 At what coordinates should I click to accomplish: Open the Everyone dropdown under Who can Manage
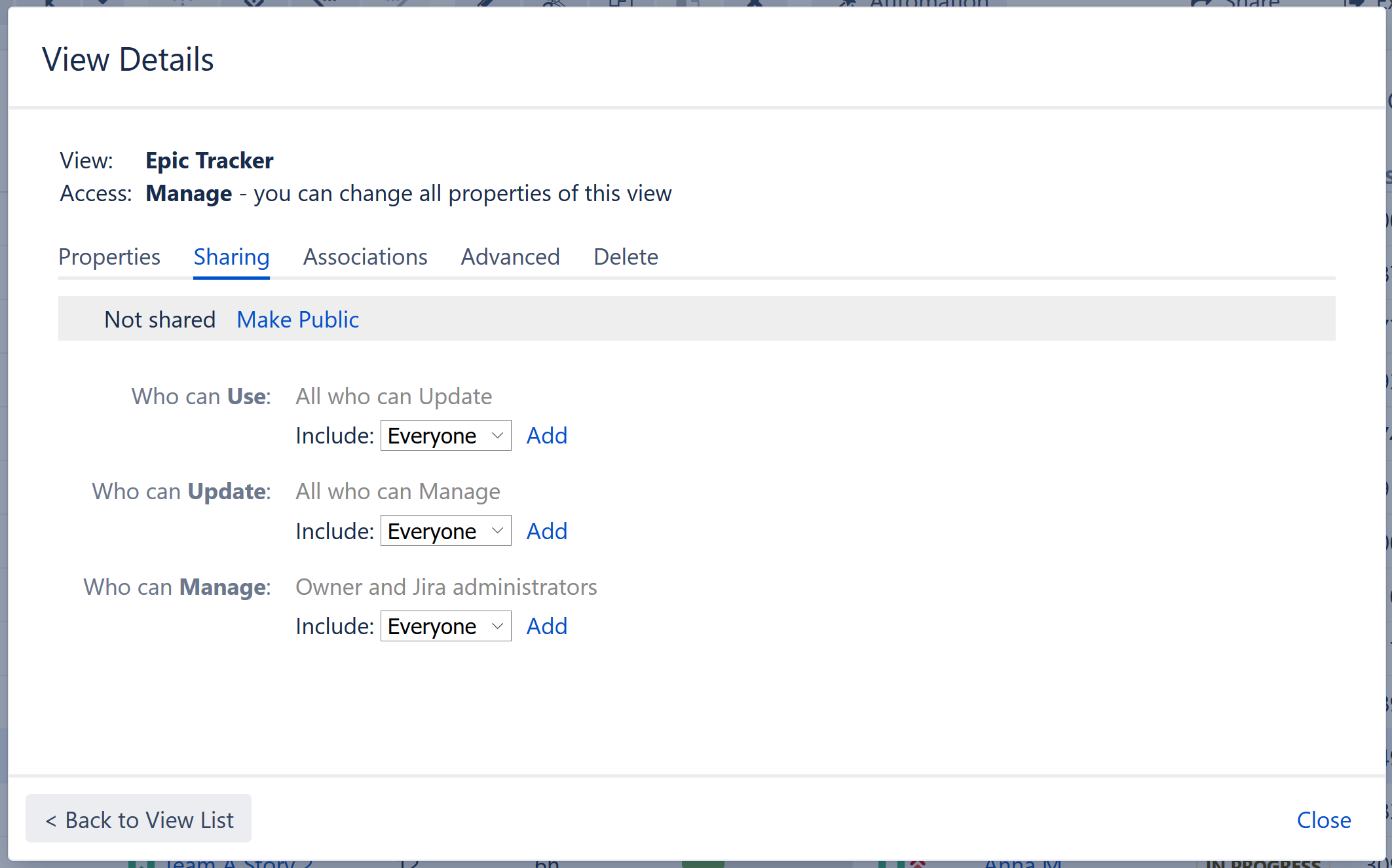coord(445,626)
